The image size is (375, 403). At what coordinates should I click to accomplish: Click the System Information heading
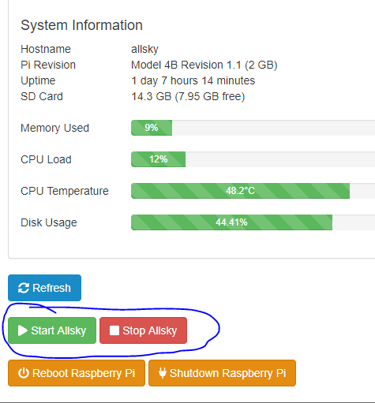click(82, 25)
